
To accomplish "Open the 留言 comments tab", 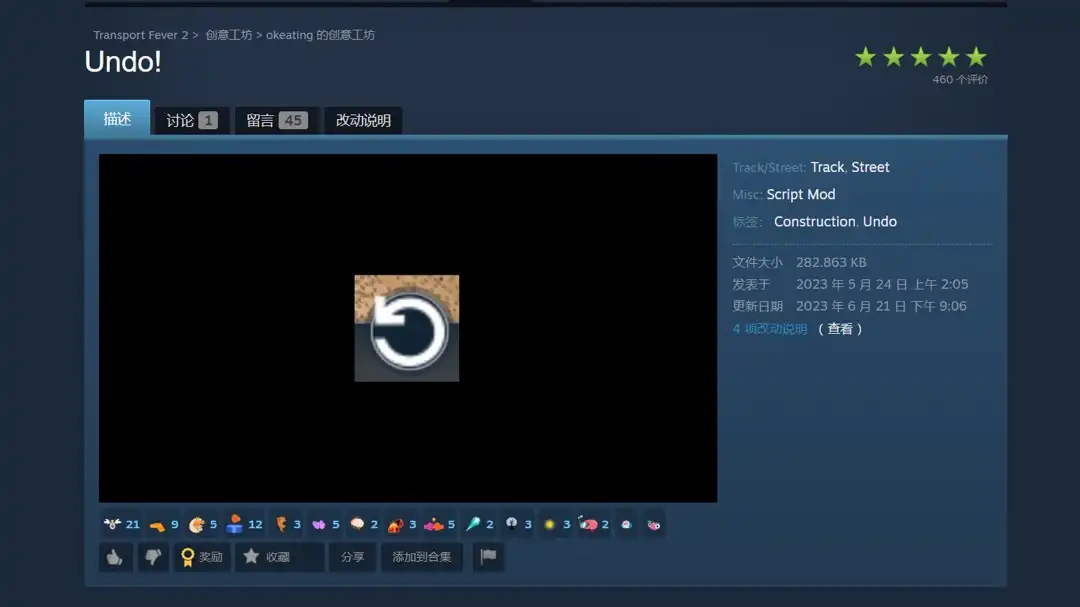I will (x=276, y=120).
